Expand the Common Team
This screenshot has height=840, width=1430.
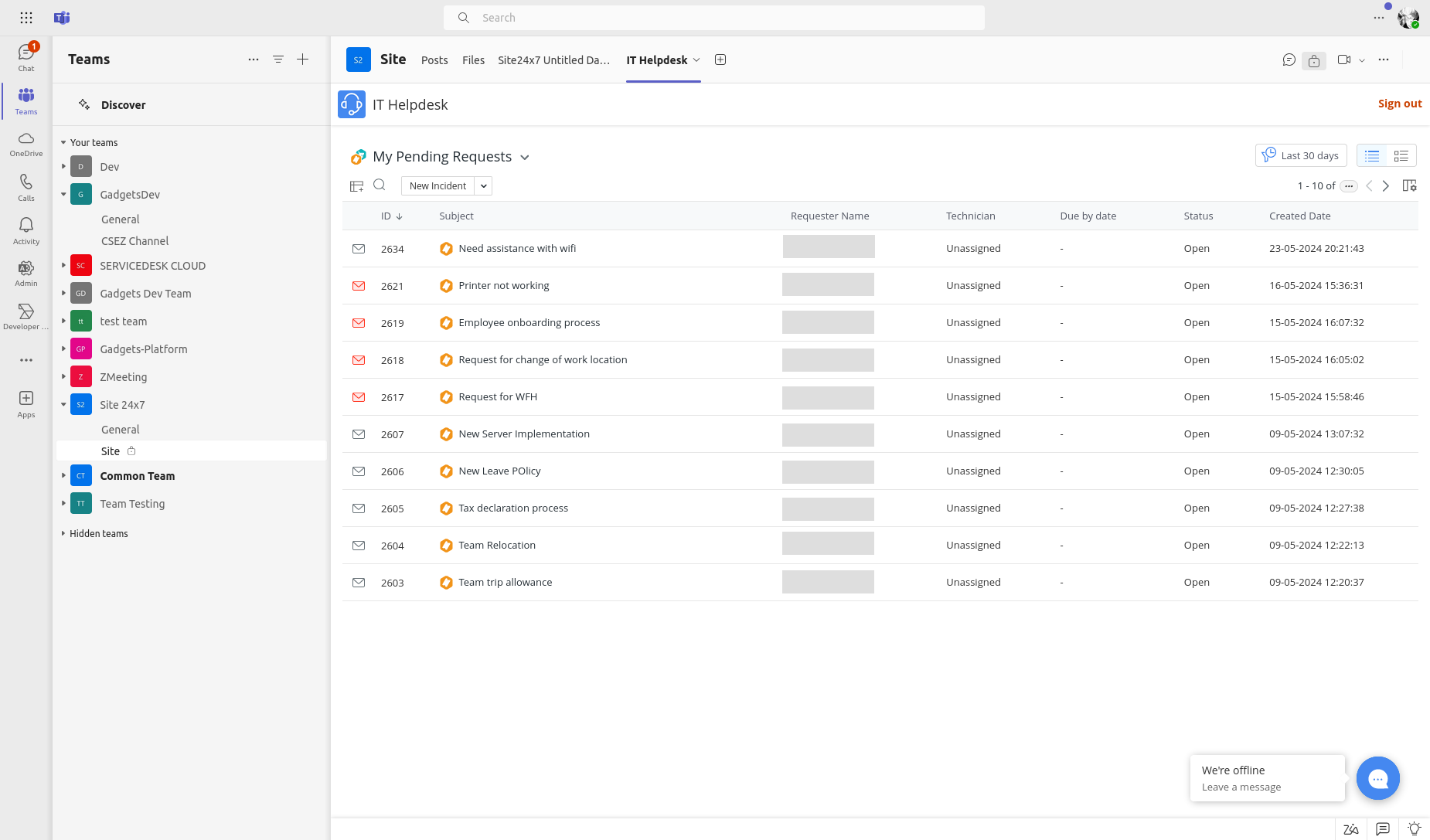tap(63, 475)
